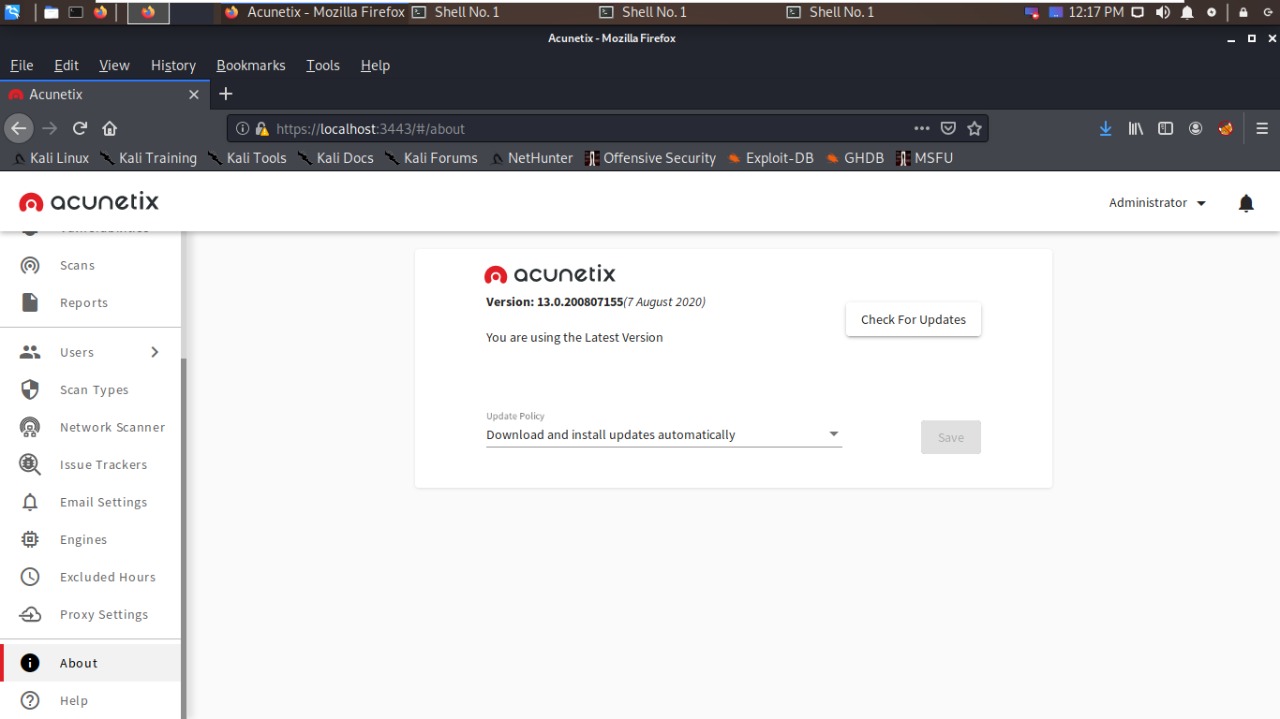
Task: Click the volume icon in system tray
Action: click(1162, 12)
